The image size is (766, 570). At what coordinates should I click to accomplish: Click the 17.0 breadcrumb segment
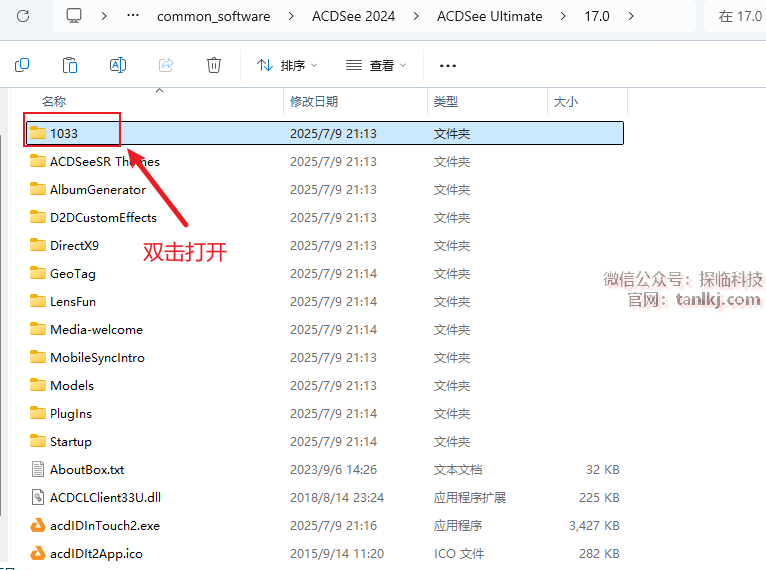click(x=596, y=17)
